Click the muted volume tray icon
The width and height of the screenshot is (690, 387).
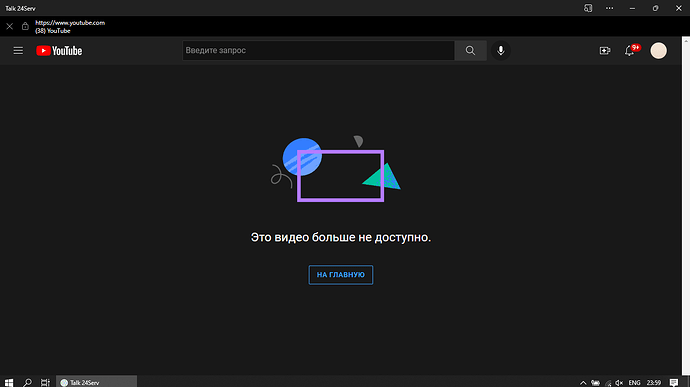tap(619, 383)
